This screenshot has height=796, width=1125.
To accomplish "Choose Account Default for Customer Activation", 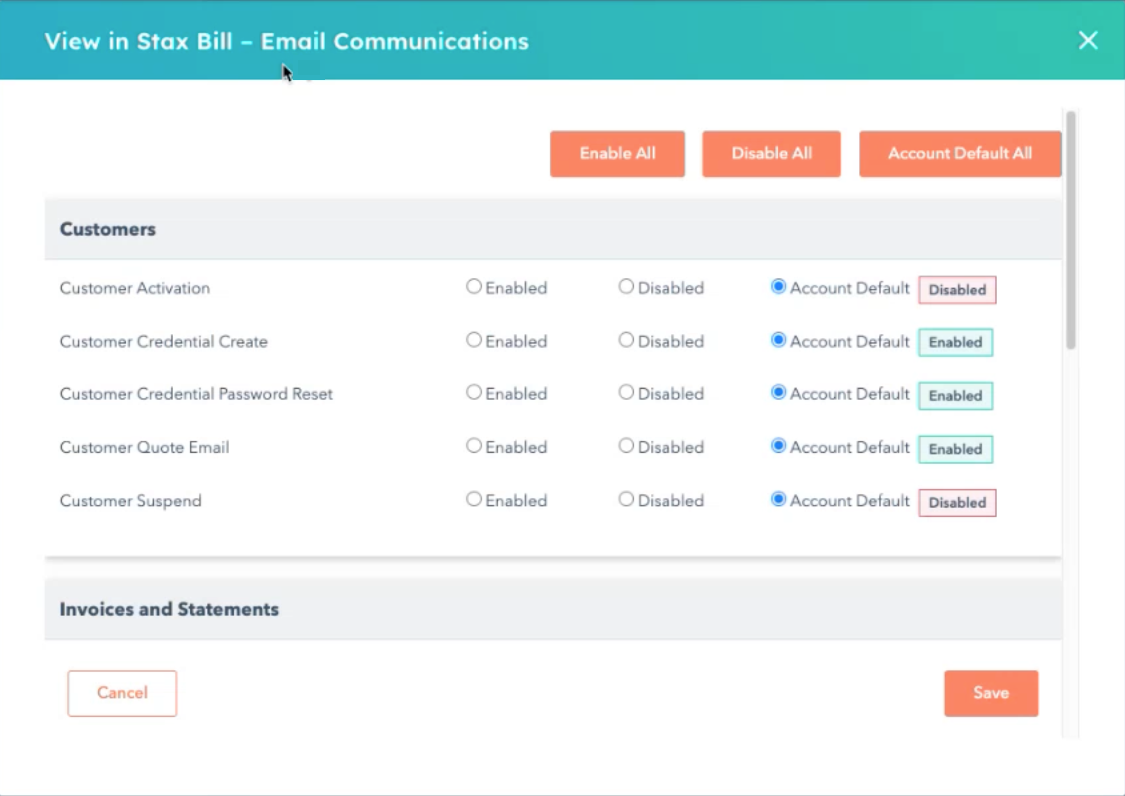I will (x=778, y=286).
